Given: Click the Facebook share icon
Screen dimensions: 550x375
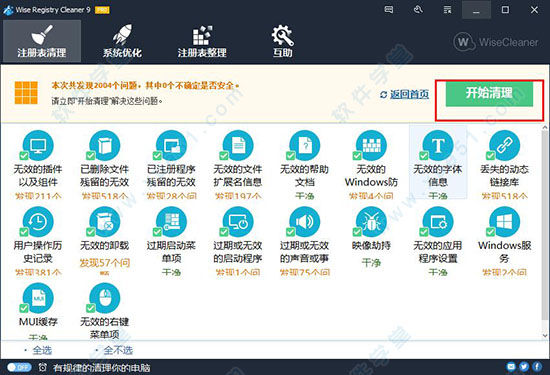Looking at the screenshot, I should coord(537,367).
